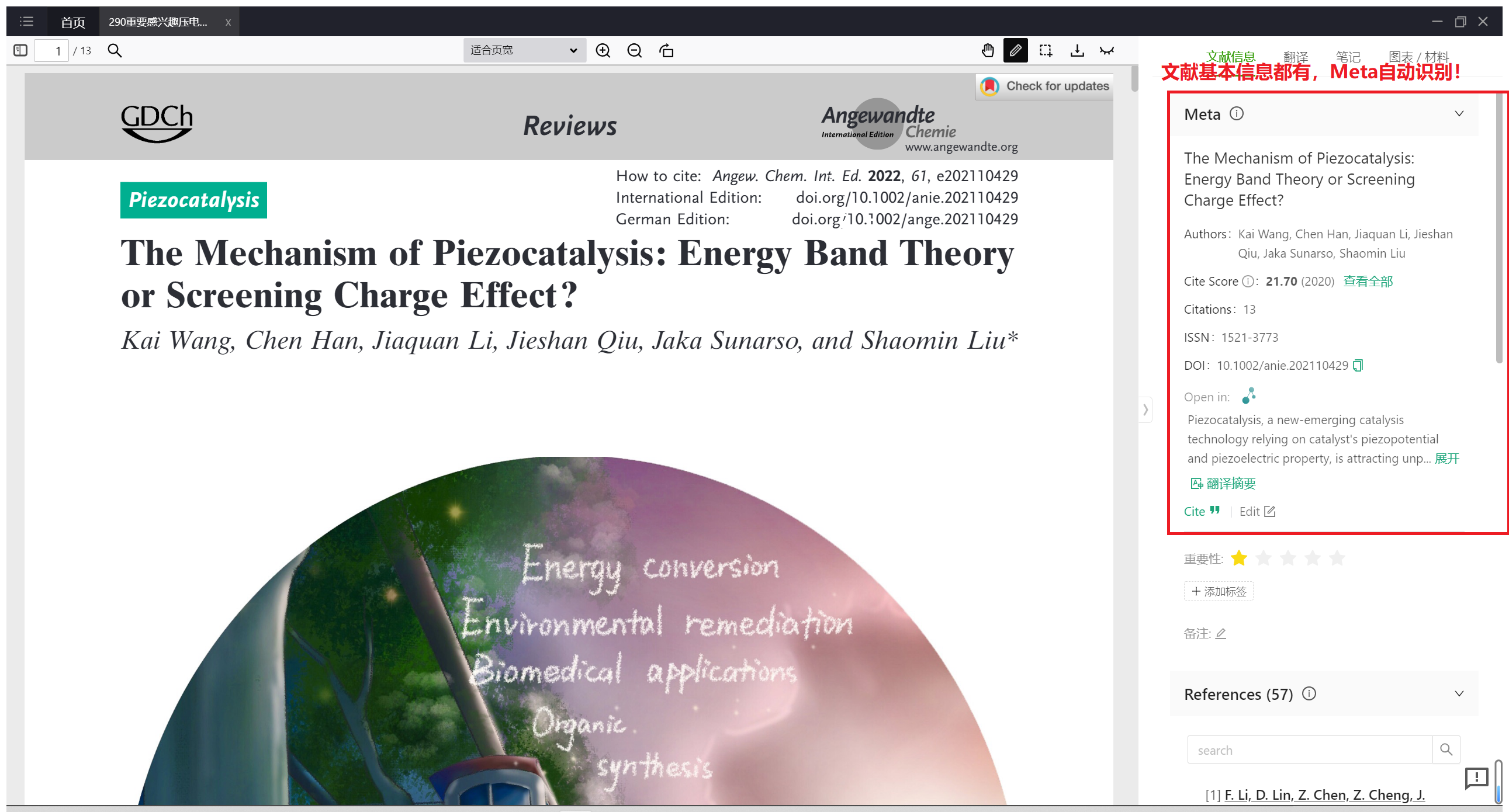Download the PDF with download icon

coord(1077,50)
